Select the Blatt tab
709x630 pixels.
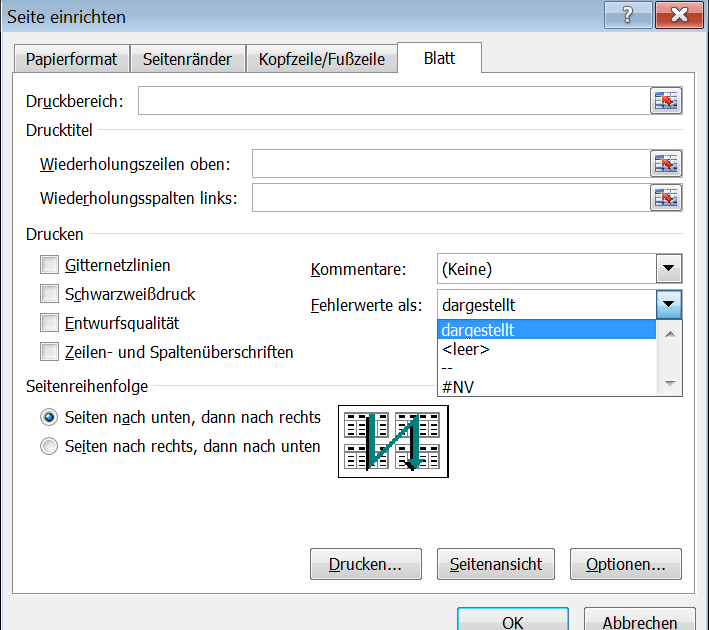click(x=440, y=58)
